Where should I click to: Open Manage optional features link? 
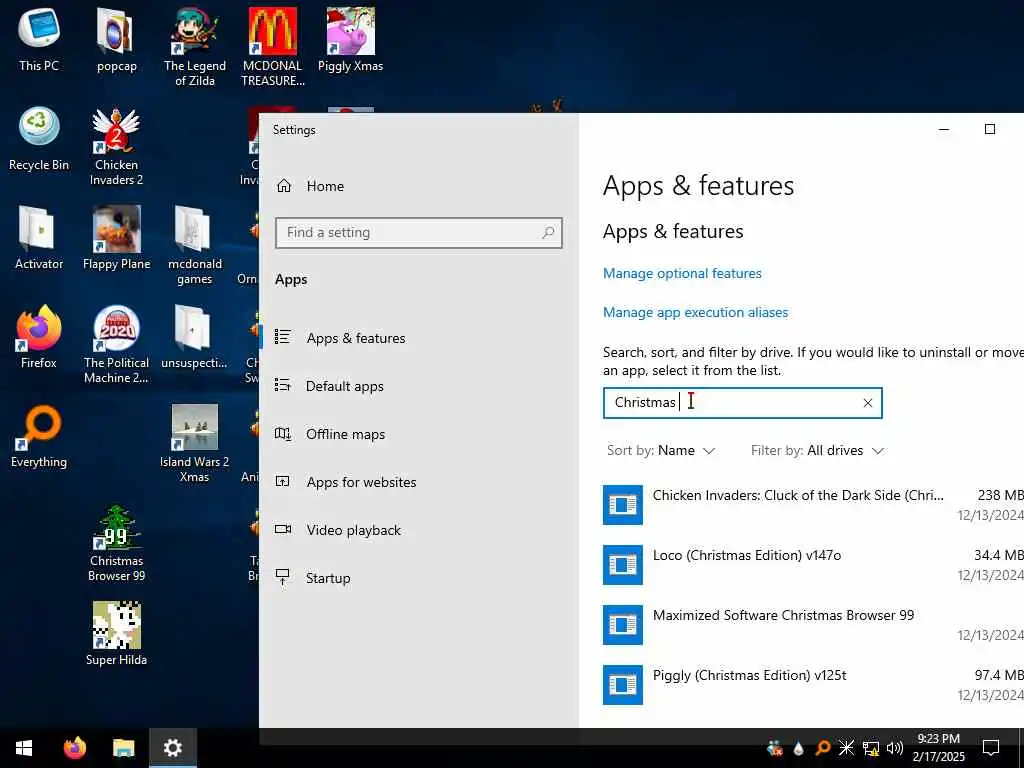click(x=682, y=274)
